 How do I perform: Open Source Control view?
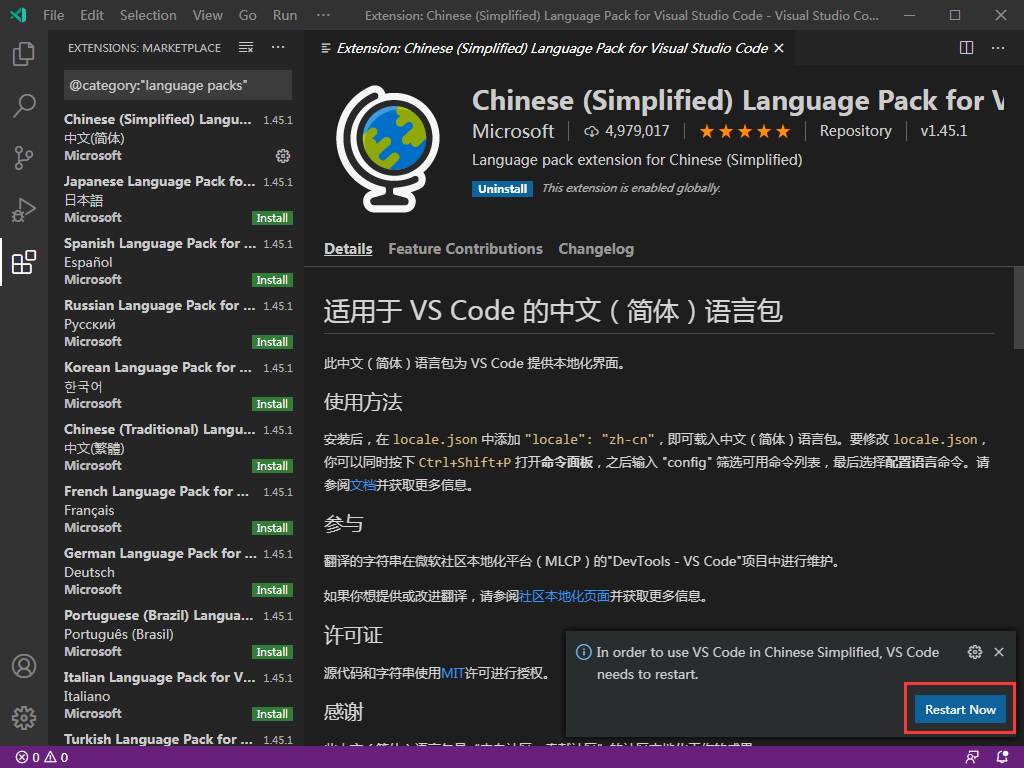(24, 157)
